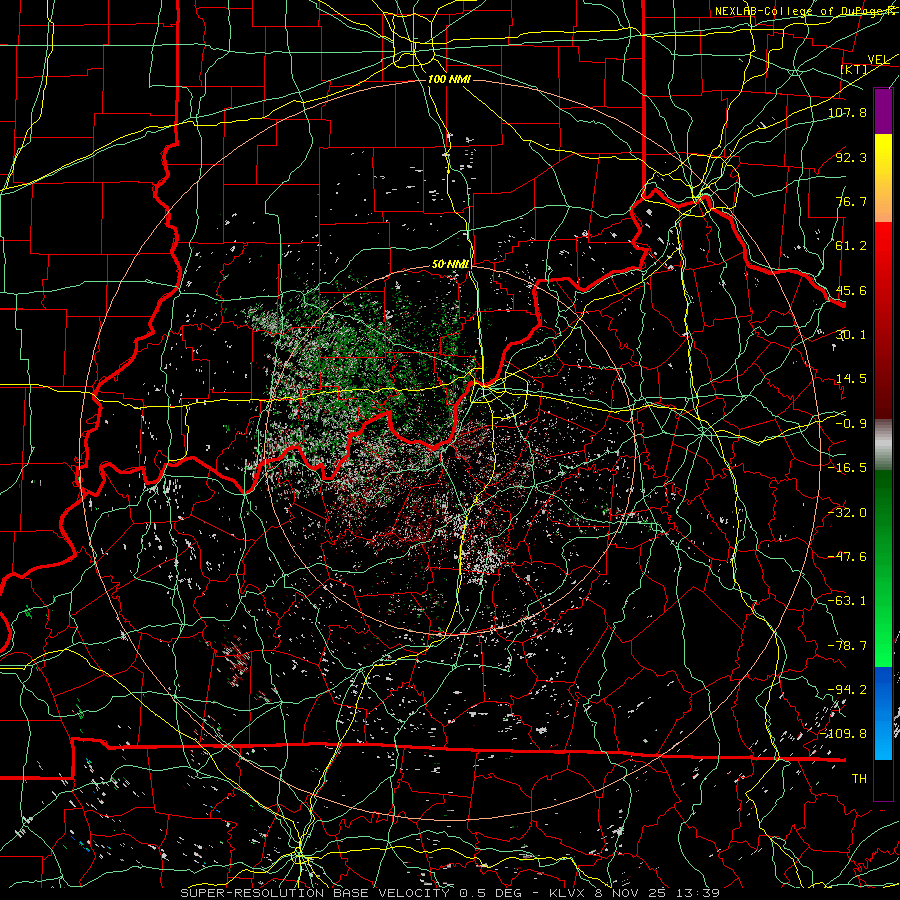Select the 14.5 scale value
Image resolution: width=900 pixels, height=900 pixels.
click(x=851, y=379)
